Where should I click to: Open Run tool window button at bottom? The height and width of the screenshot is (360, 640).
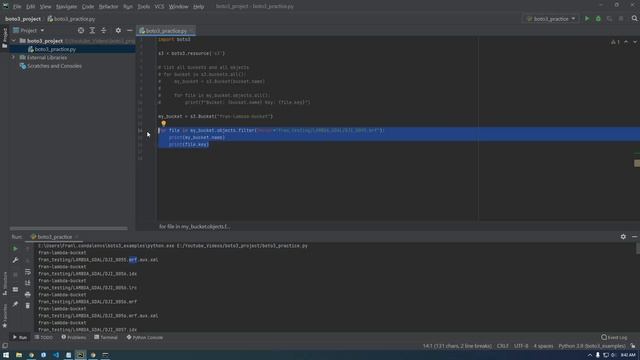20,338
